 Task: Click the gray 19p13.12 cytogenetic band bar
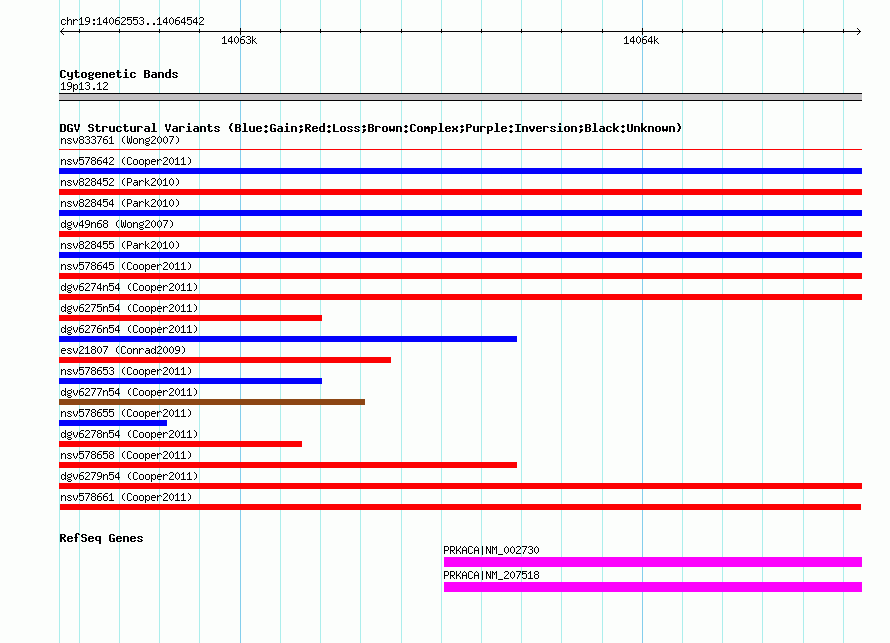point(460,97)
